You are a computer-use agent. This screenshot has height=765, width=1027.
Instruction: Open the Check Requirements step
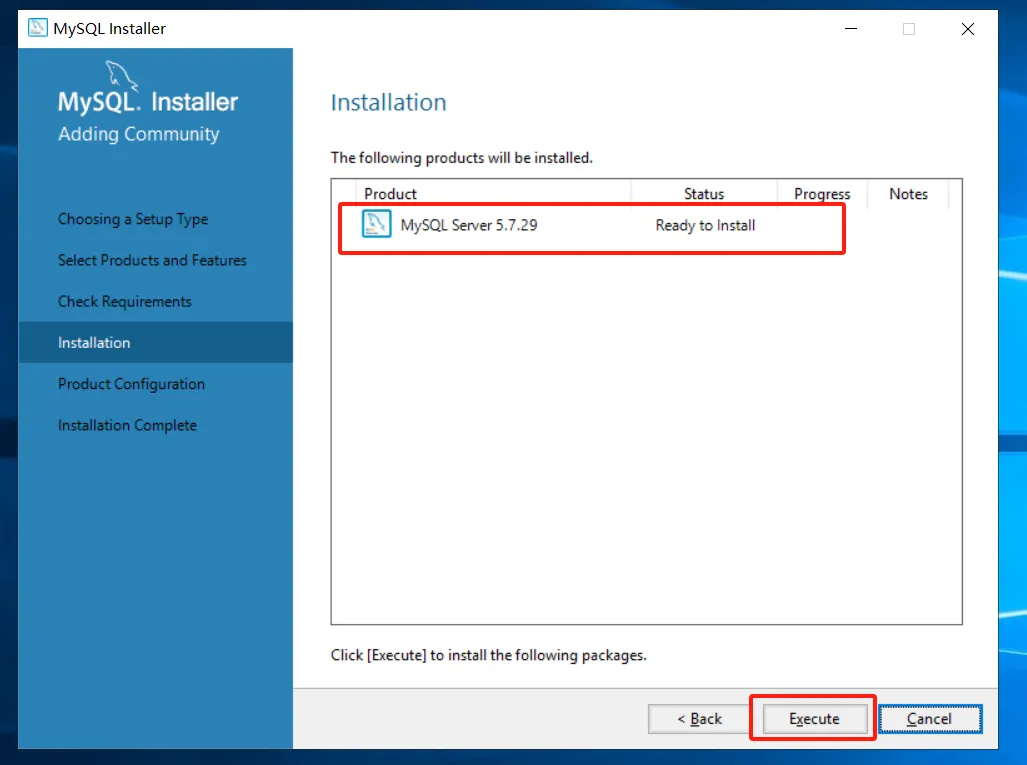point(124,301)
